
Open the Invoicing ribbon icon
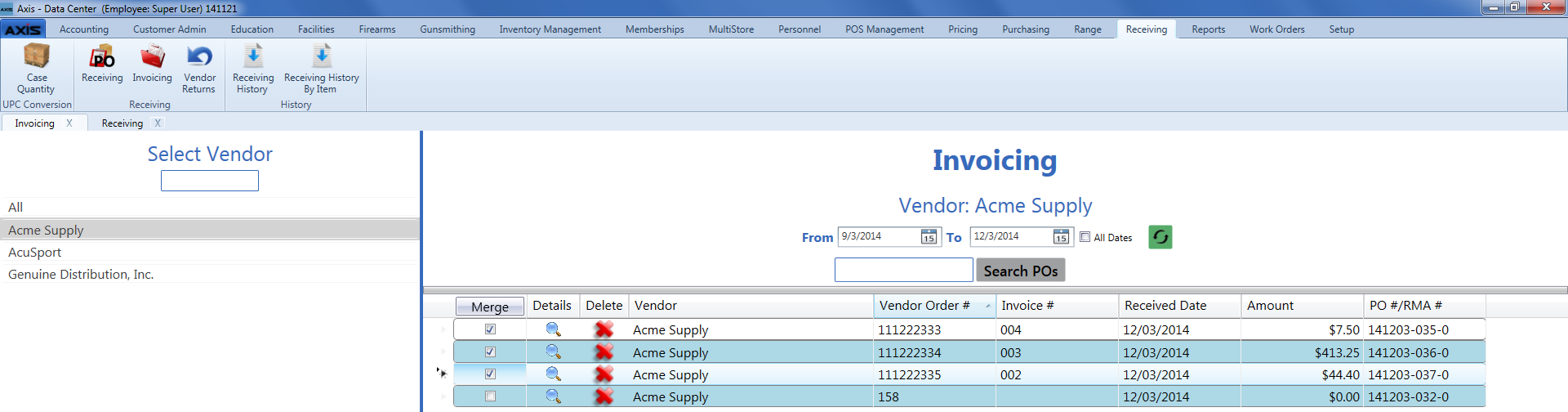pyautogui.click(x=153, y=64)
